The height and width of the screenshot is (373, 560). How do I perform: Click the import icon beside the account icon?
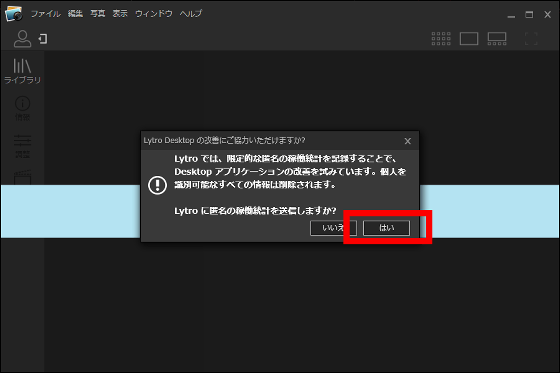[43, 39]
